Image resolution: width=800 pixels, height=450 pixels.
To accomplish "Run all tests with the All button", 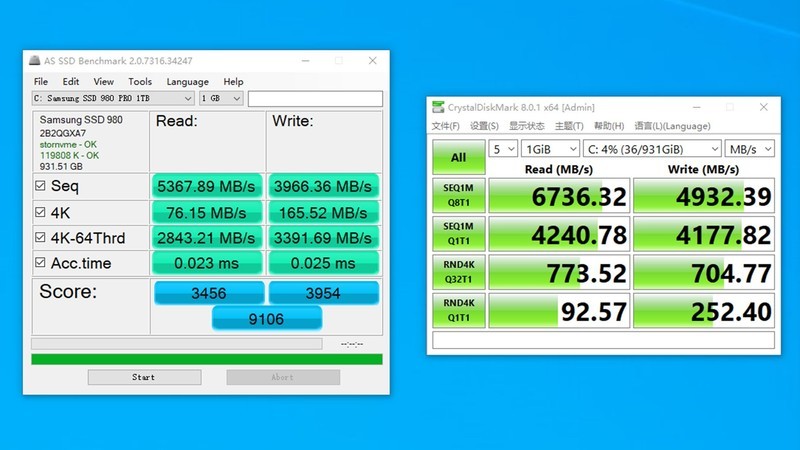I will pos(459,157).
